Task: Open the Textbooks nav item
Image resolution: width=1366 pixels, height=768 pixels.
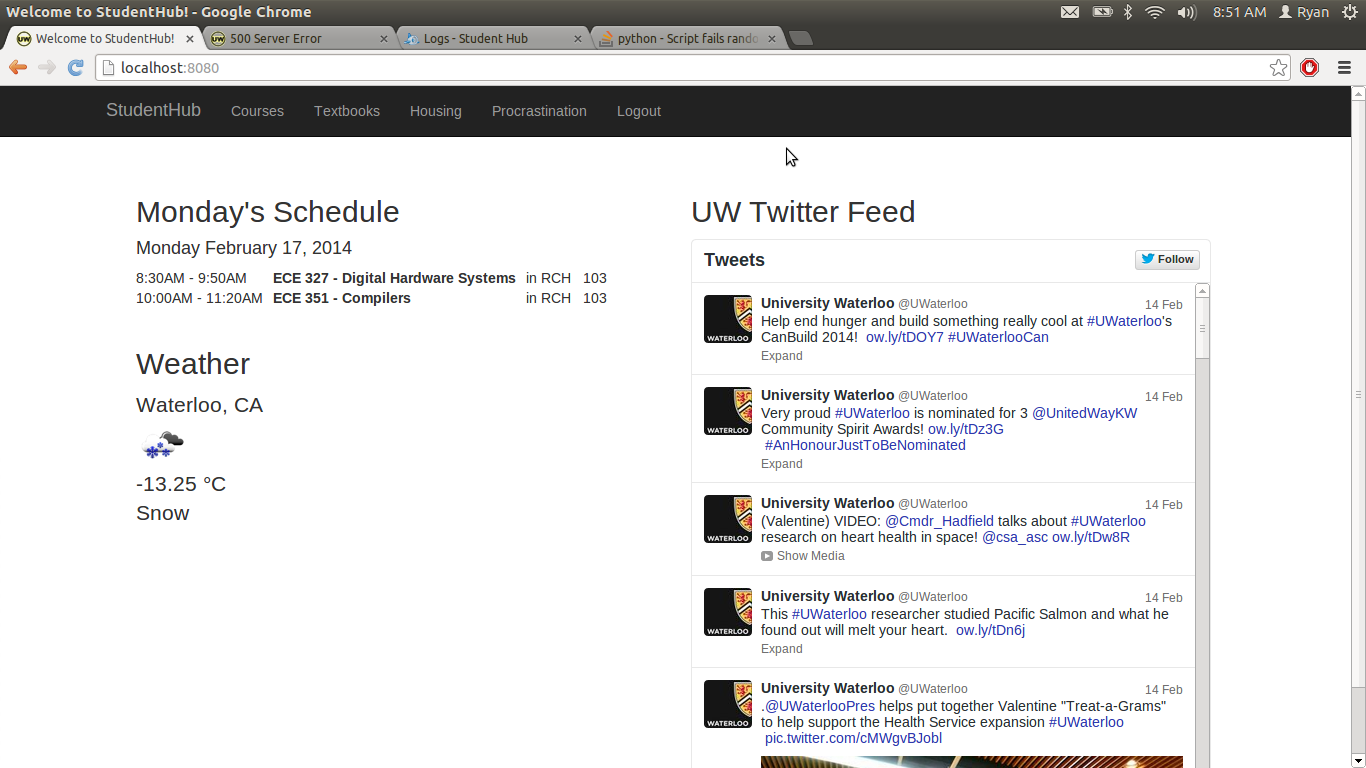Action: point(347,111)
